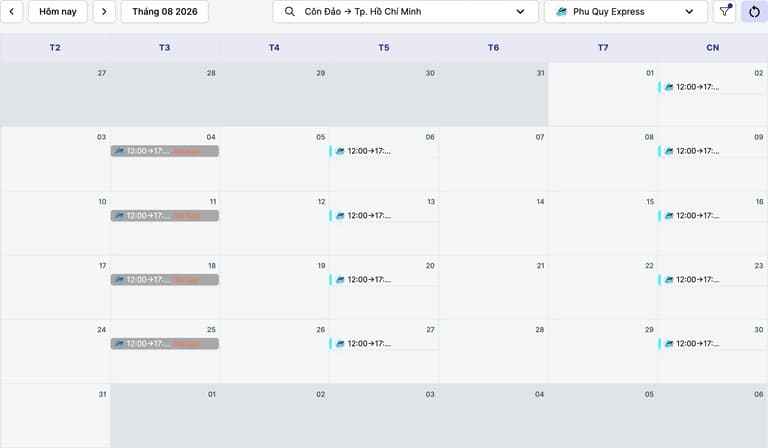
Task: Click the T6 weekday column header
Action: [493, 47]
